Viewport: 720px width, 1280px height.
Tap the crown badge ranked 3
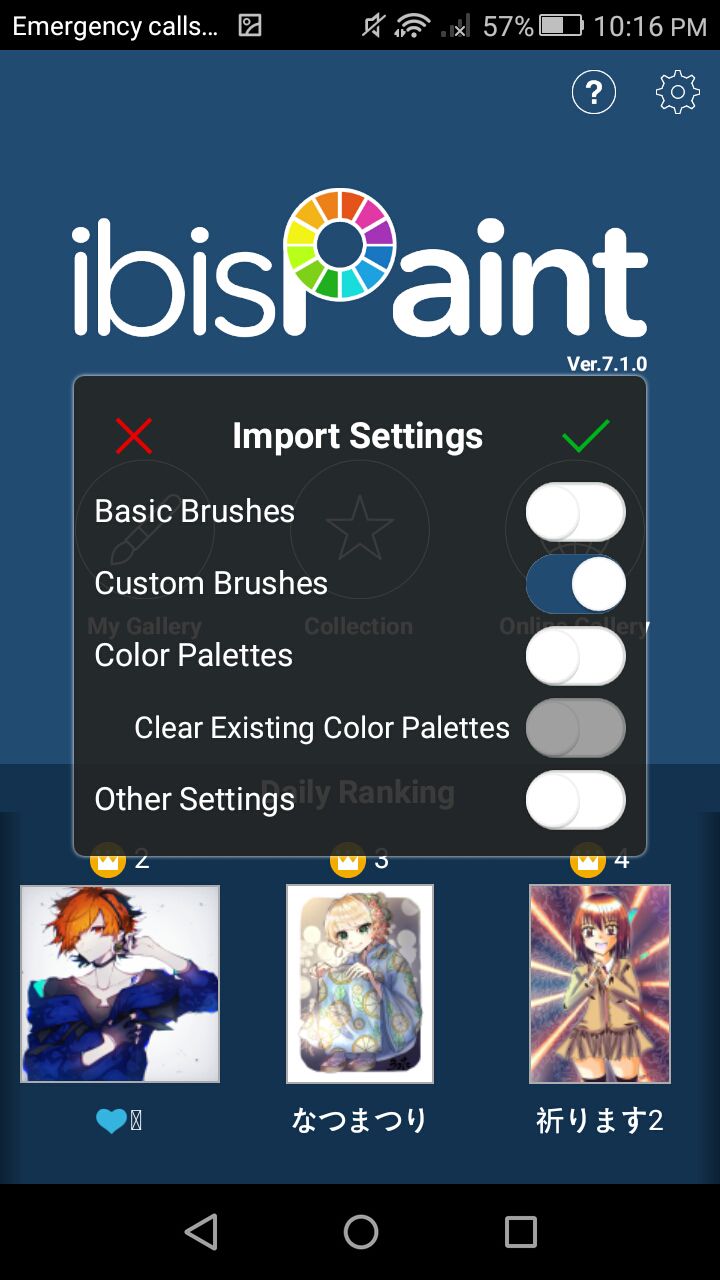tap(347, 860)
